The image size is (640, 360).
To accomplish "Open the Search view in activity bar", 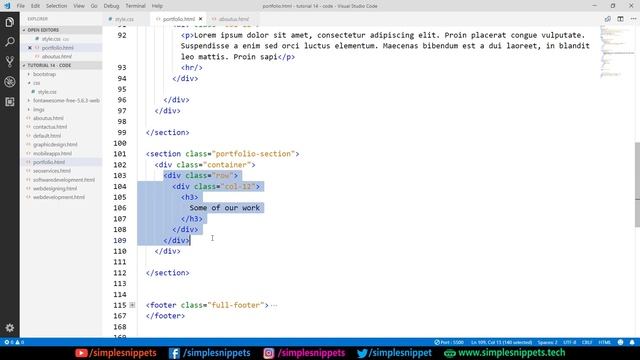I will (9, 42).
